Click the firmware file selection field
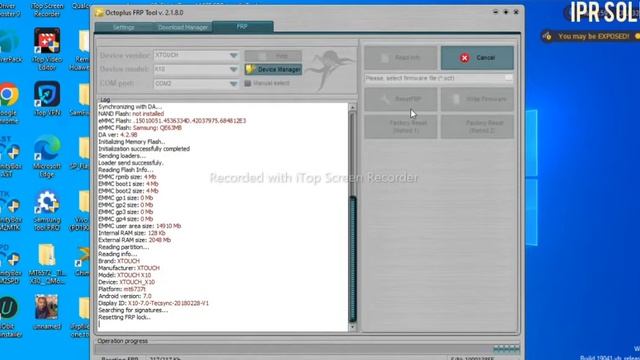640x360 pixels. coord(438,78)
